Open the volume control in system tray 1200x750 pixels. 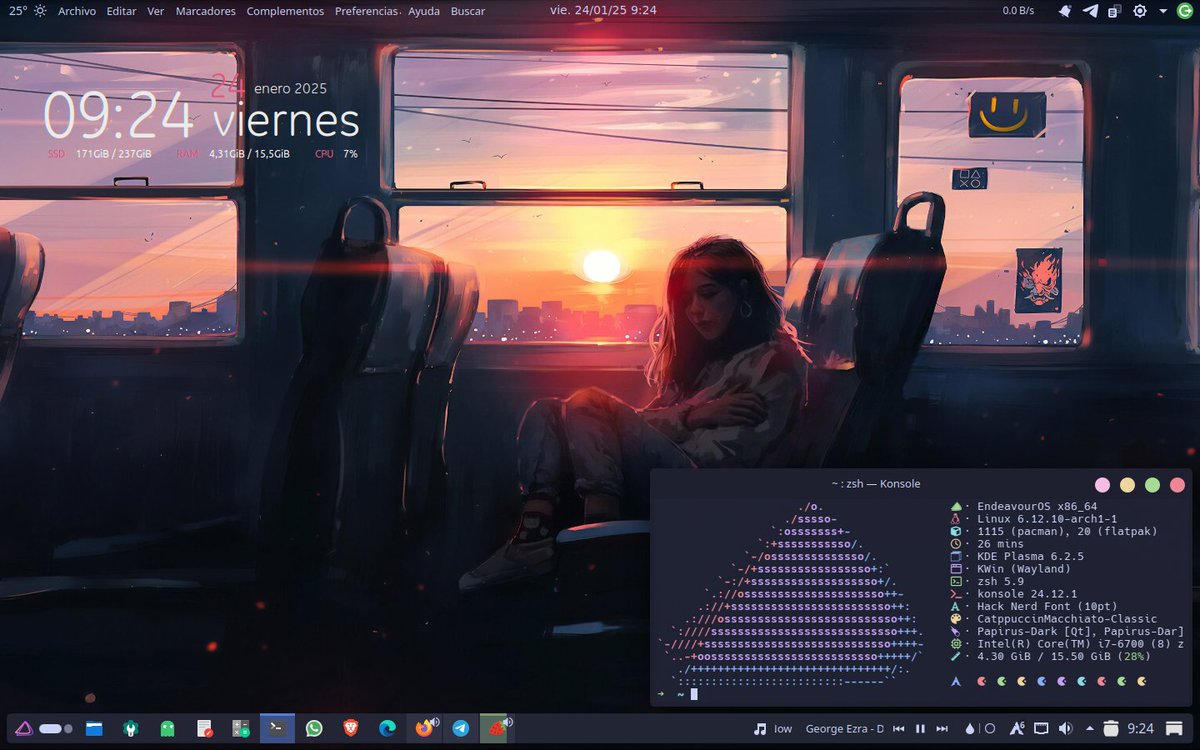pyautogui.click(x=1065, y=729)
